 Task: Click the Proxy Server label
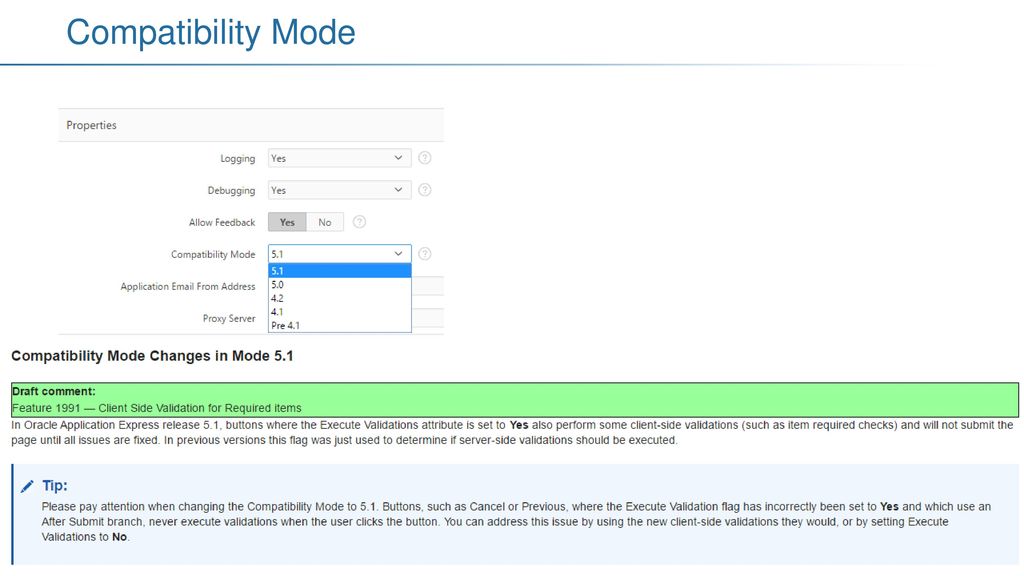click(x=229, y=319)
